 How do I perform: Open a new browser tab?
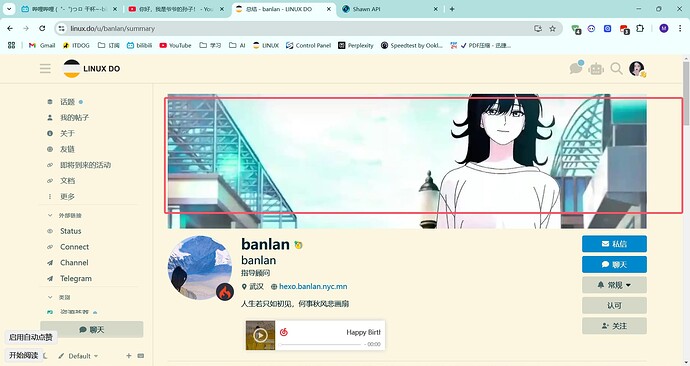coord(452,9)
